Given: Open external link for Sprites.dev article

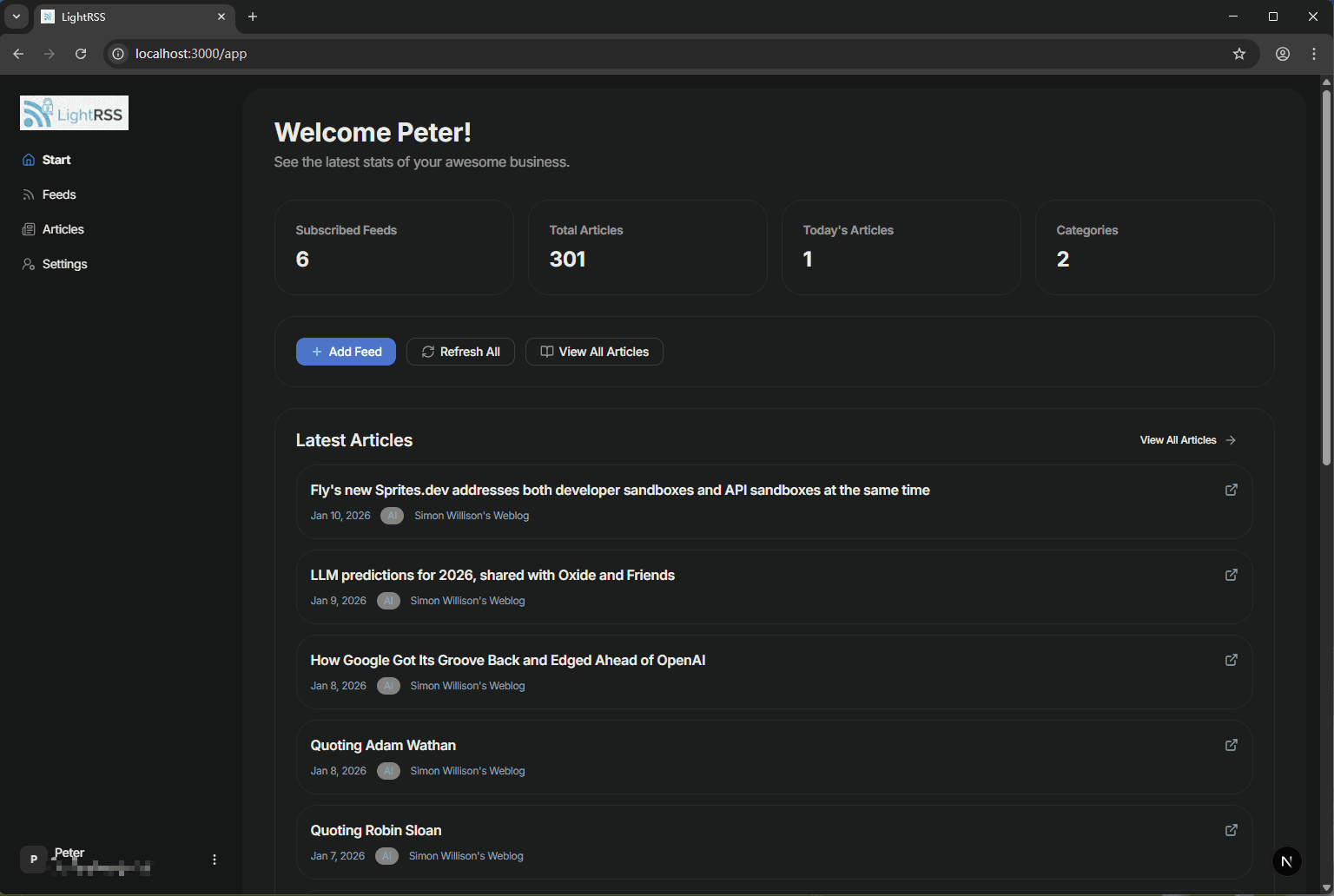Looking at the screenshot, I should pos(1231,490).
